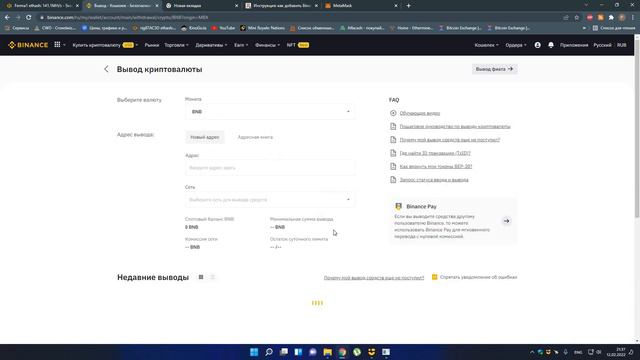Click the Вывод фиата button
This screenshot has height=360, width=640.
(x=494, y=69)
